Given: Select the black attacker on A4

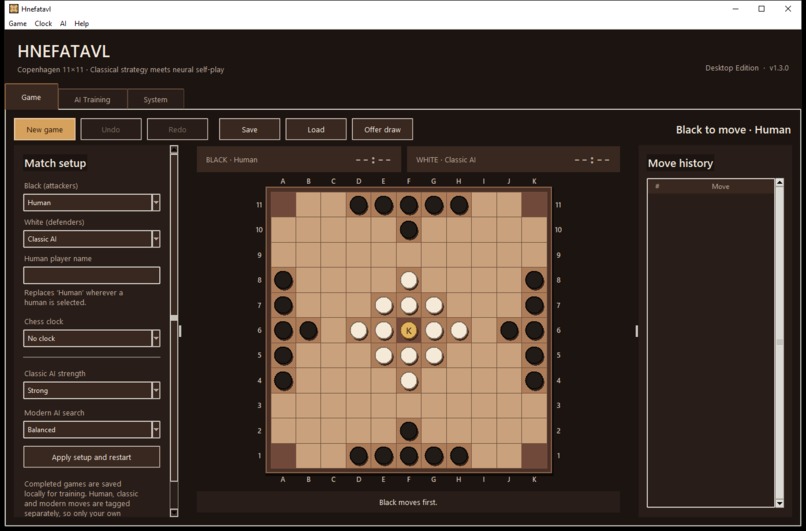Looking at the screenshot, I should (x=283, y=381).
